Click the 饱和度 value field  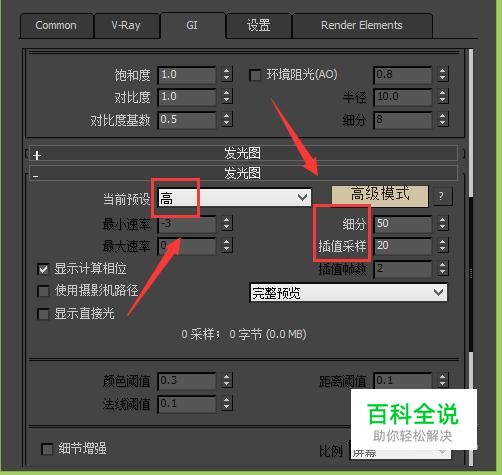pyautogui.click(x=187, y=74)
